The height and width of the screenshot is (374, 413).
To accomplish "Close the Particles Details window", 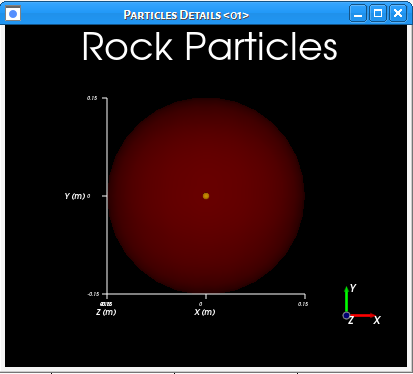I will 398,13.
